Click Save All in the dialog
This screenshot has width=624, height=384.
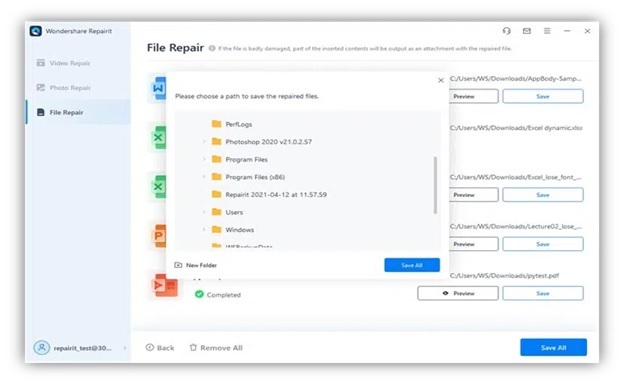pos(412,265)
